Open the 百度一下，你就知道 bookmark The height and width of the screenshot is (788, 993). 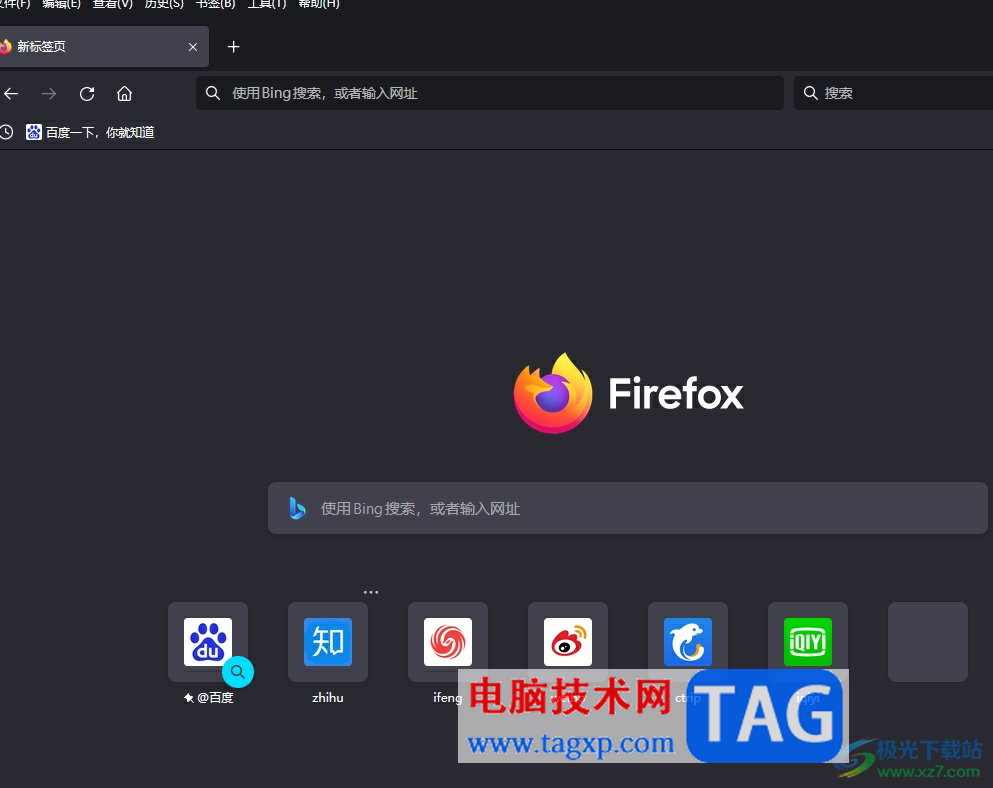(x=91, y=132)
